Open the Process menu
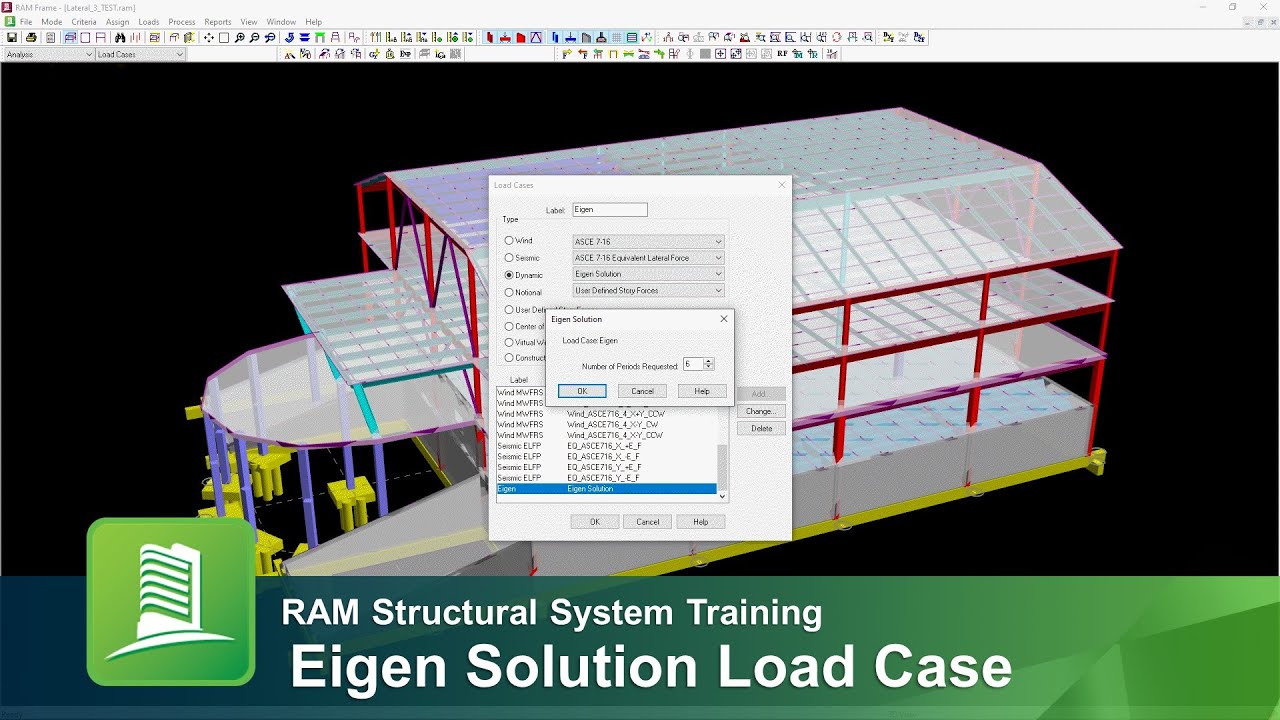The width and height of the screenshot is (1280, 720). [182, 22]
